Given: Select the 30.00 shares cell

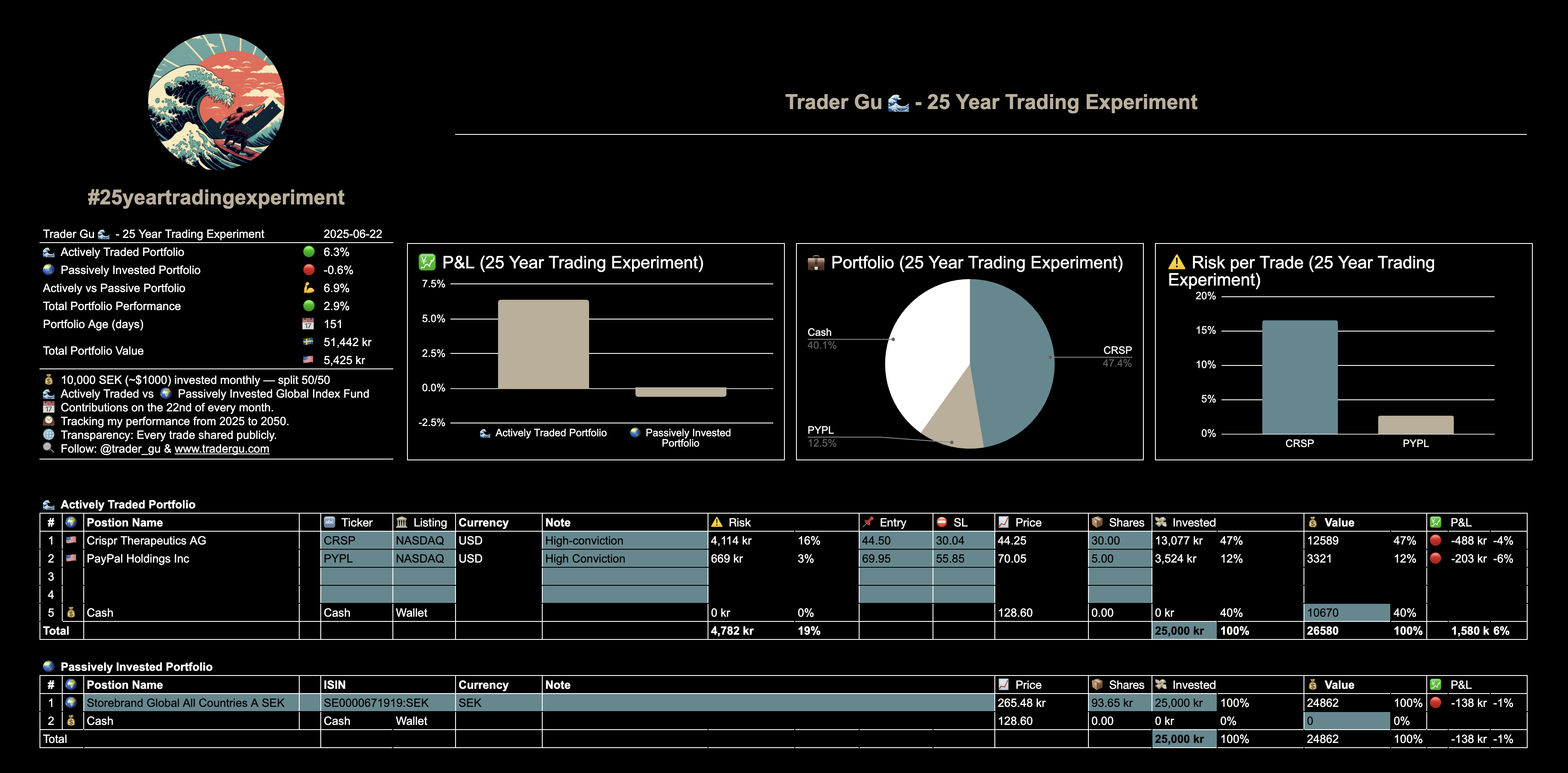Looking at the screenshot, I should point(1120,541).
